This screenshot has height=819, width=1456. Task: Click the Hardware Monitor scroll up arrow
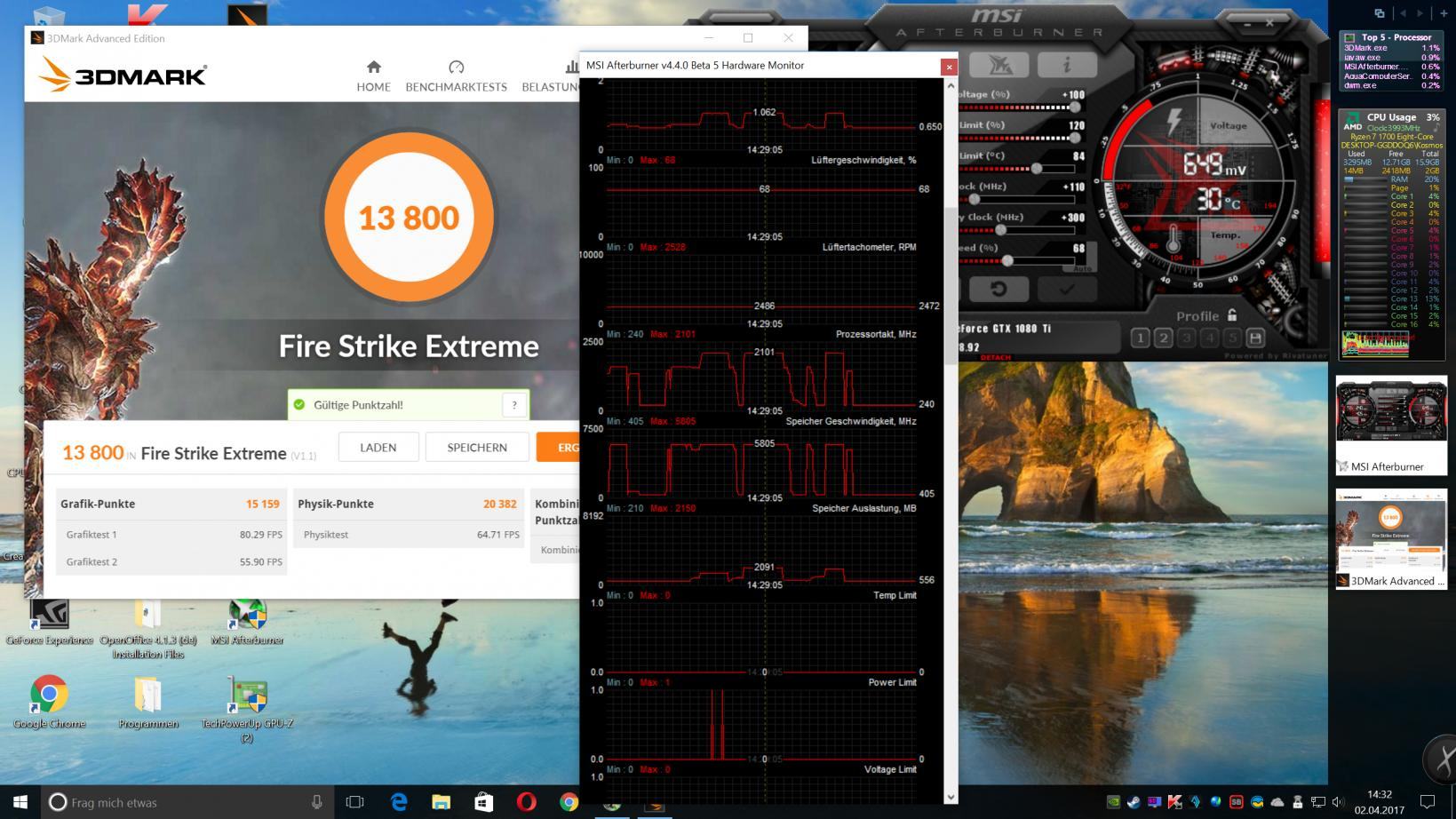click(x=951, y=86)
